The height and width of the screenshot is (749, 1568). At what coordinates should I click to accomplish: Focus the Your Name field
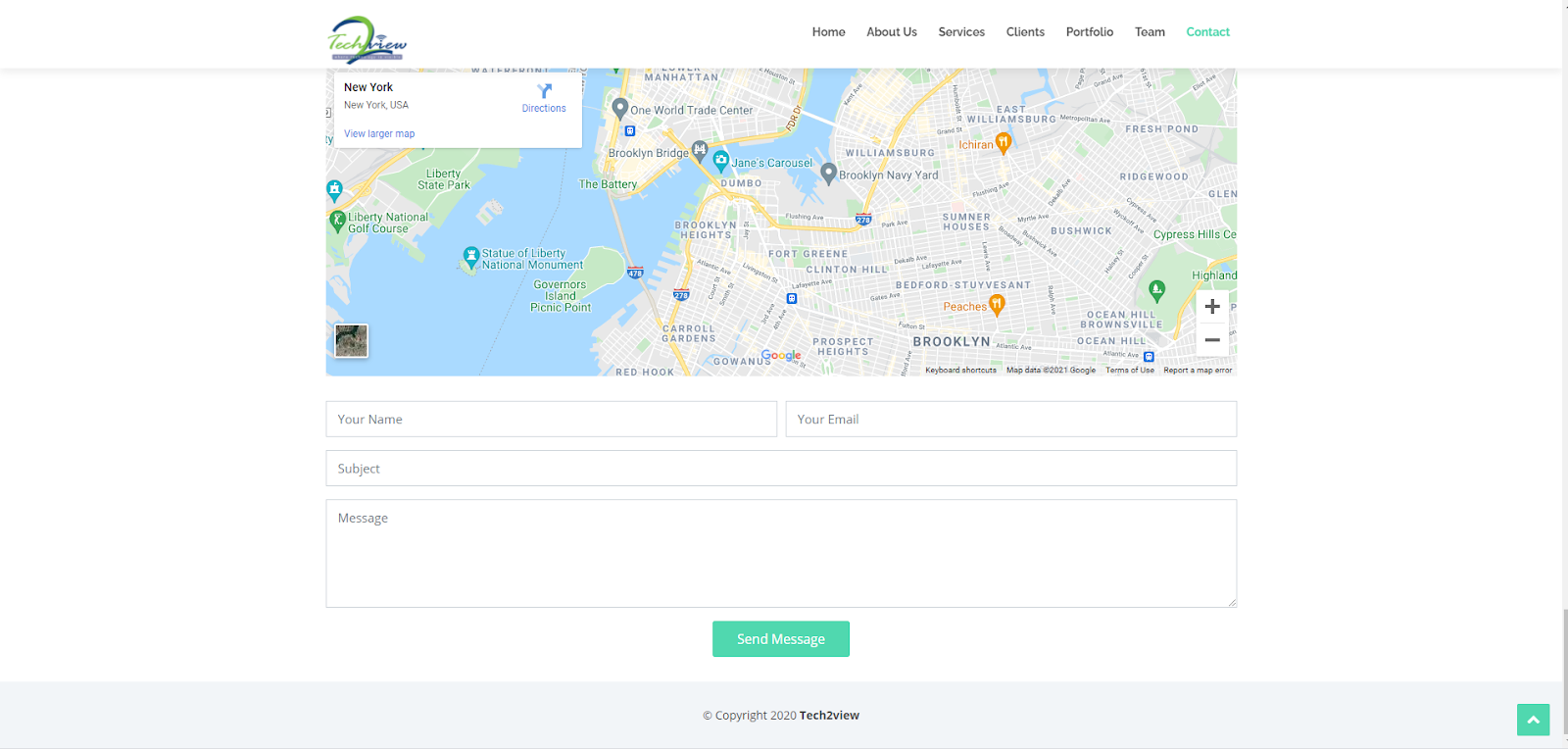pyautogui.click(x=551, y=419)
